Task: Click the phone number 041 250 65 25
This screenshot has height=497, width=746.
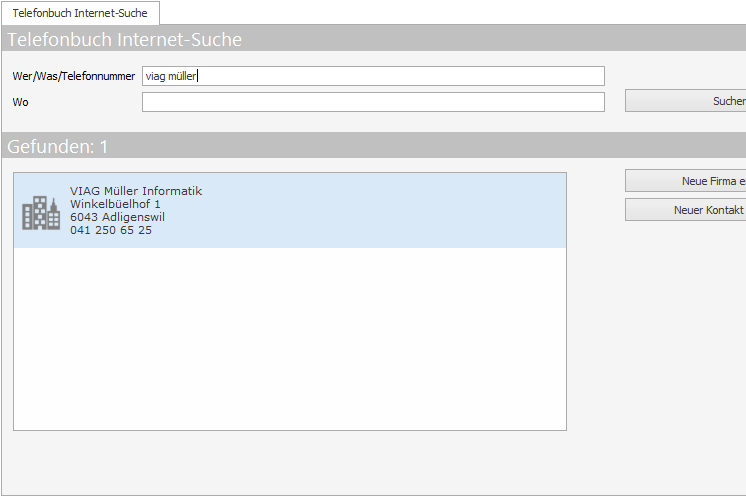Action: pyautogui.click(x=111, y=230)
